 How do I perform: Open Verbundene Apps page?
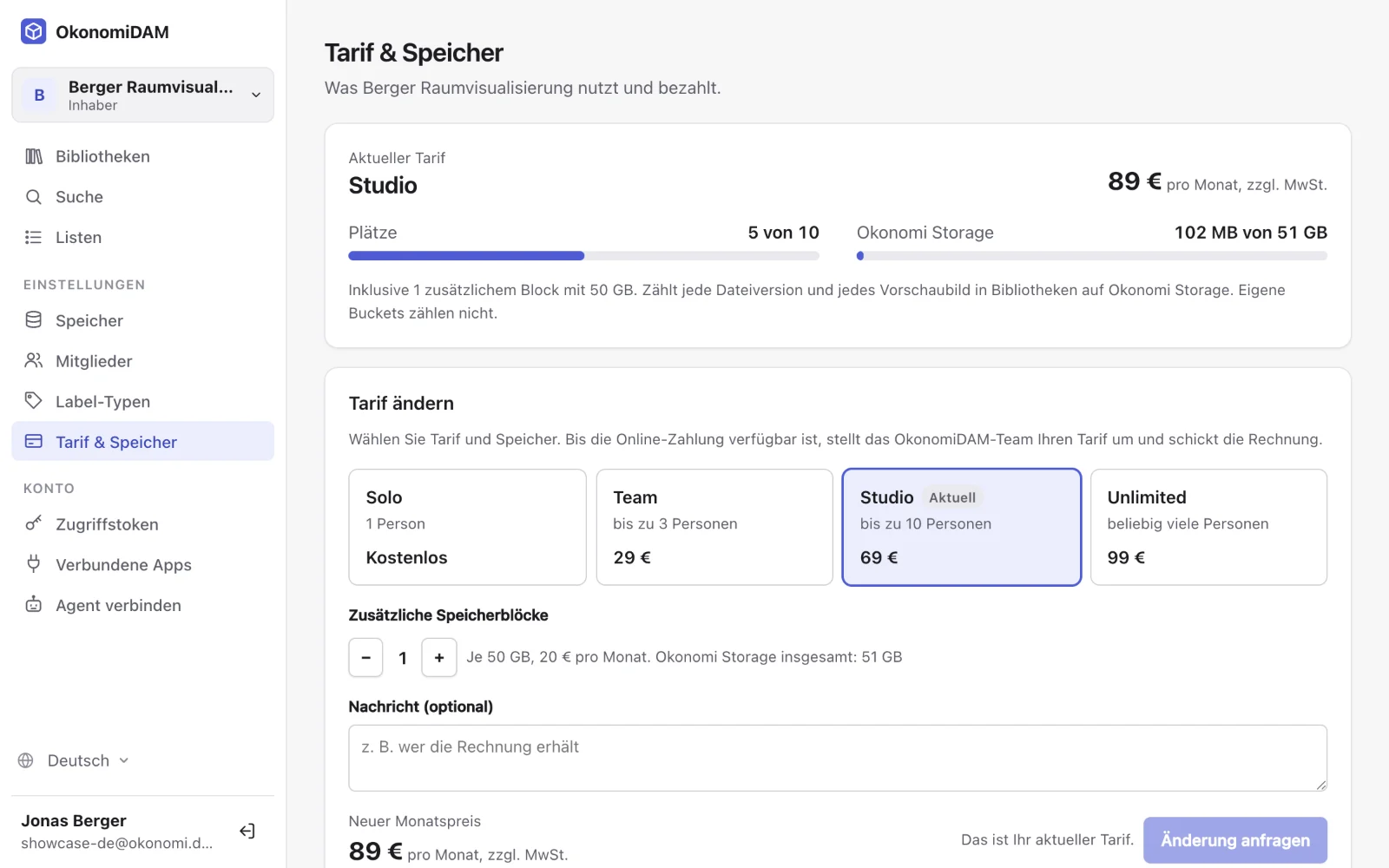[x=143, y=564]
